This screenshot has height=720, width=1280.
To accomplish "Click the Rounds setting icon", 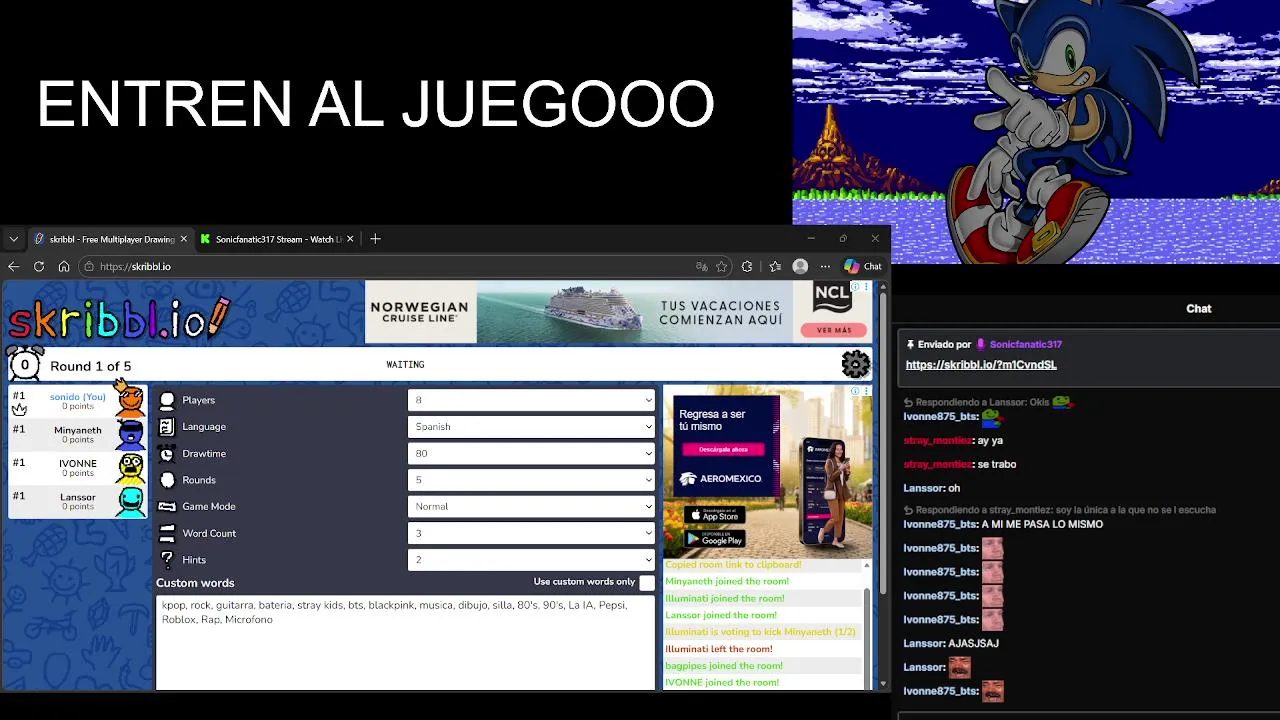I will (x=167, y=480).
